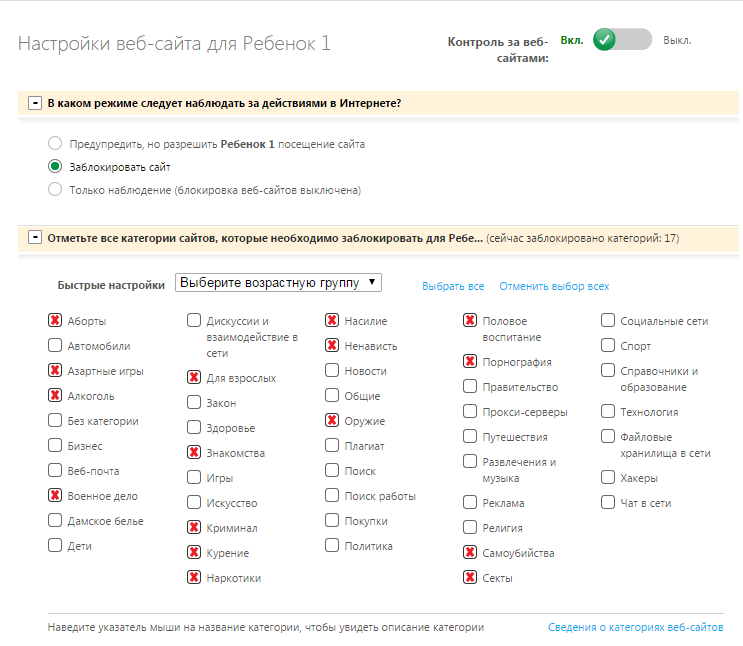Collapse the blocked site categories section
This screenshot has width=743, height=646.
point(35,238)
